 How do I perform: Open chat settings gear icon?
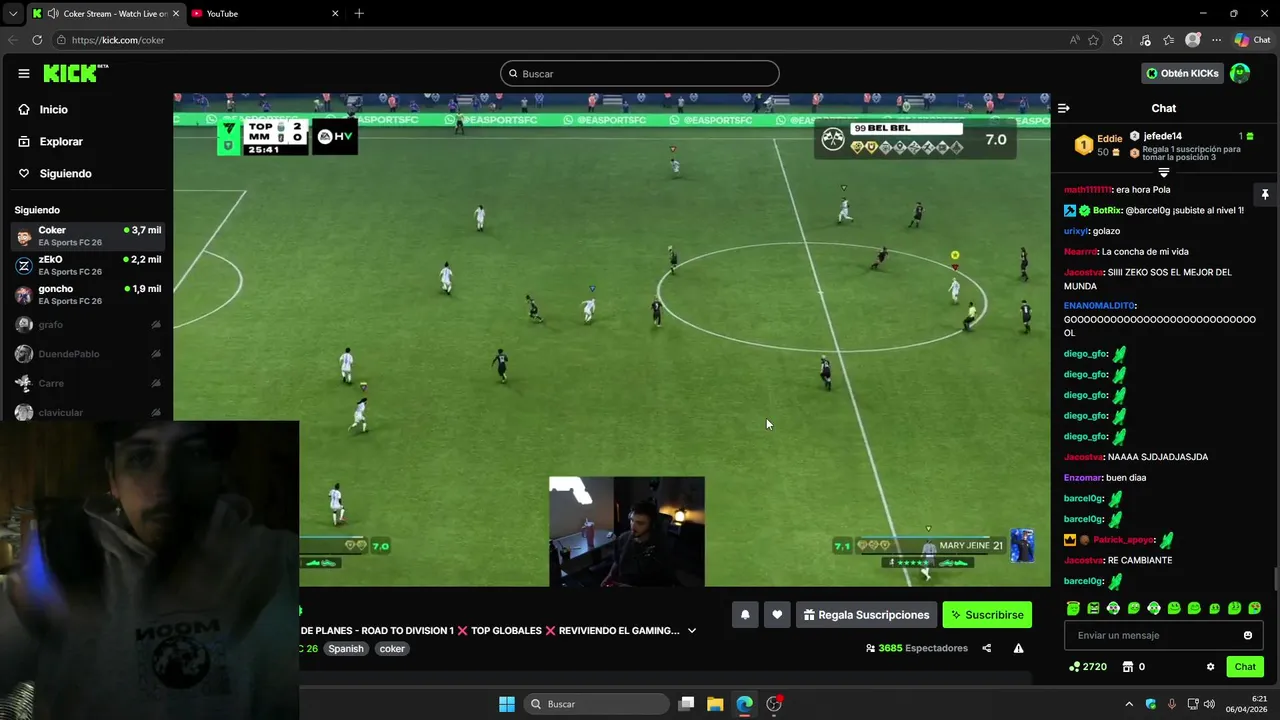click(1210, 667)
